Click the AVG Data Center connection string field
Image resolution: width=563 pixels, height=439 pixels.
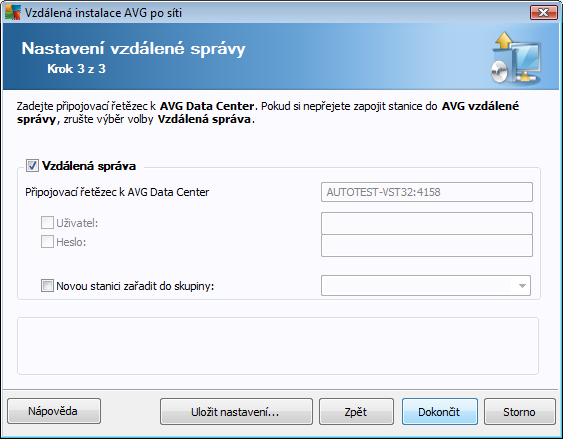click(427, 192)
